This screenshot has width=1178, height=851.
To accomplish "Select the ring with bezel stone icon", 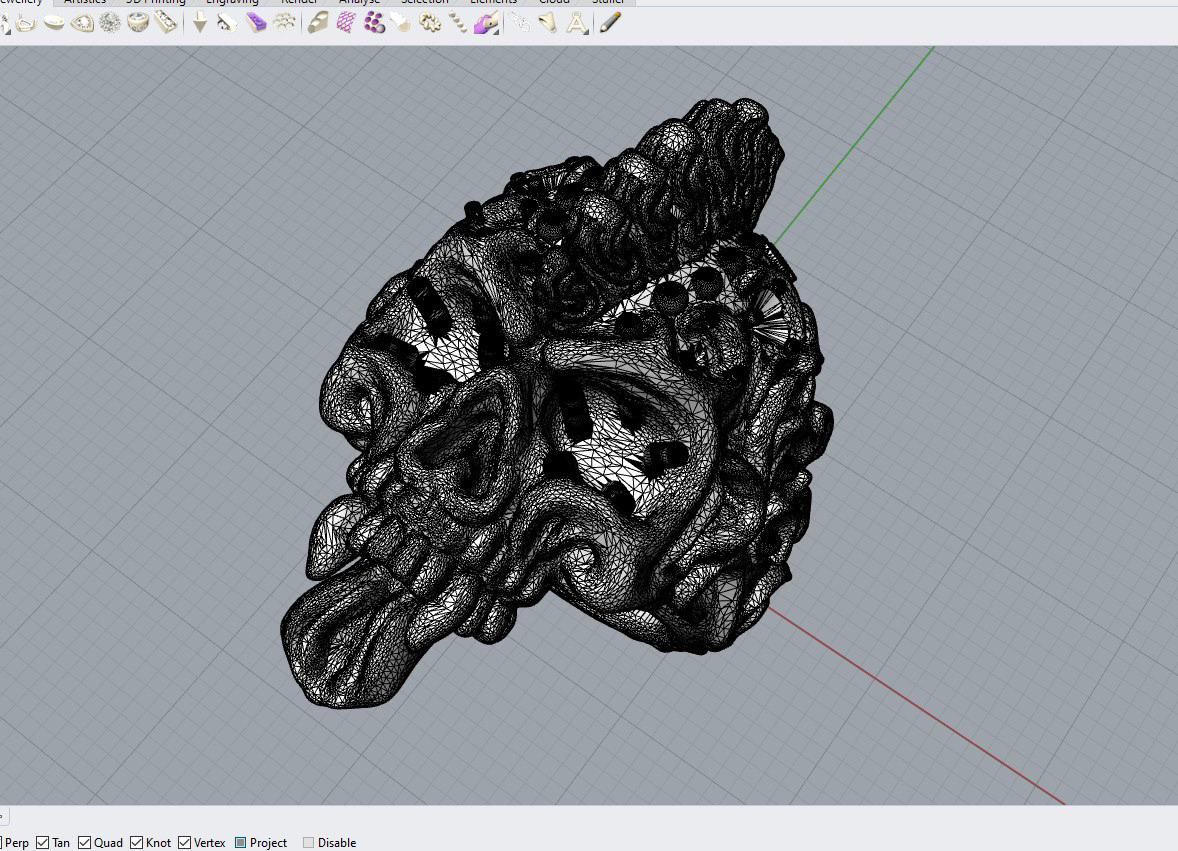I will tap(138, 23).
